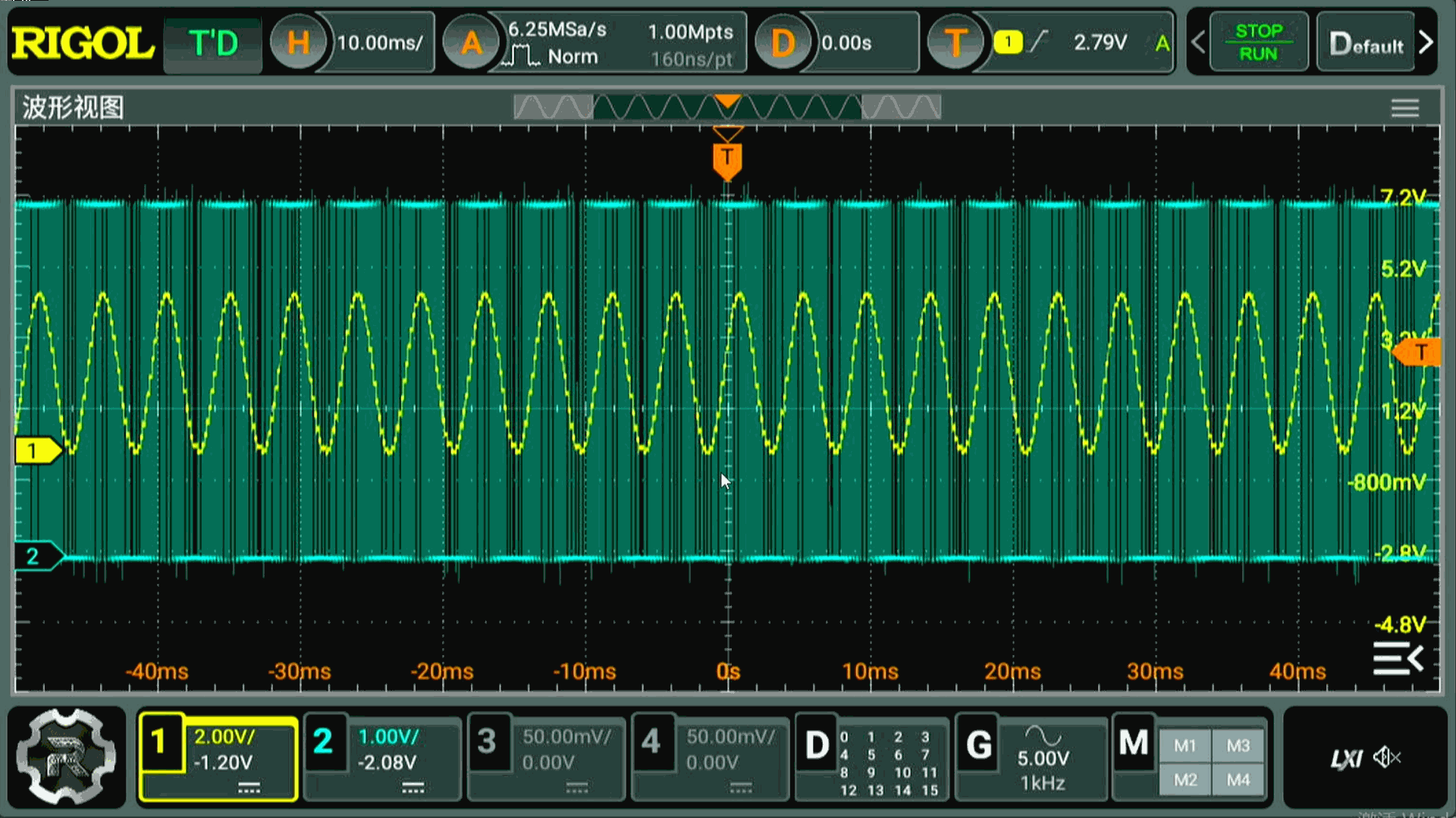Click the 7.2V vertical scale label
Image resolution: width=1456 pixels, height=818 pixels.
click(x=1403, y=198)
